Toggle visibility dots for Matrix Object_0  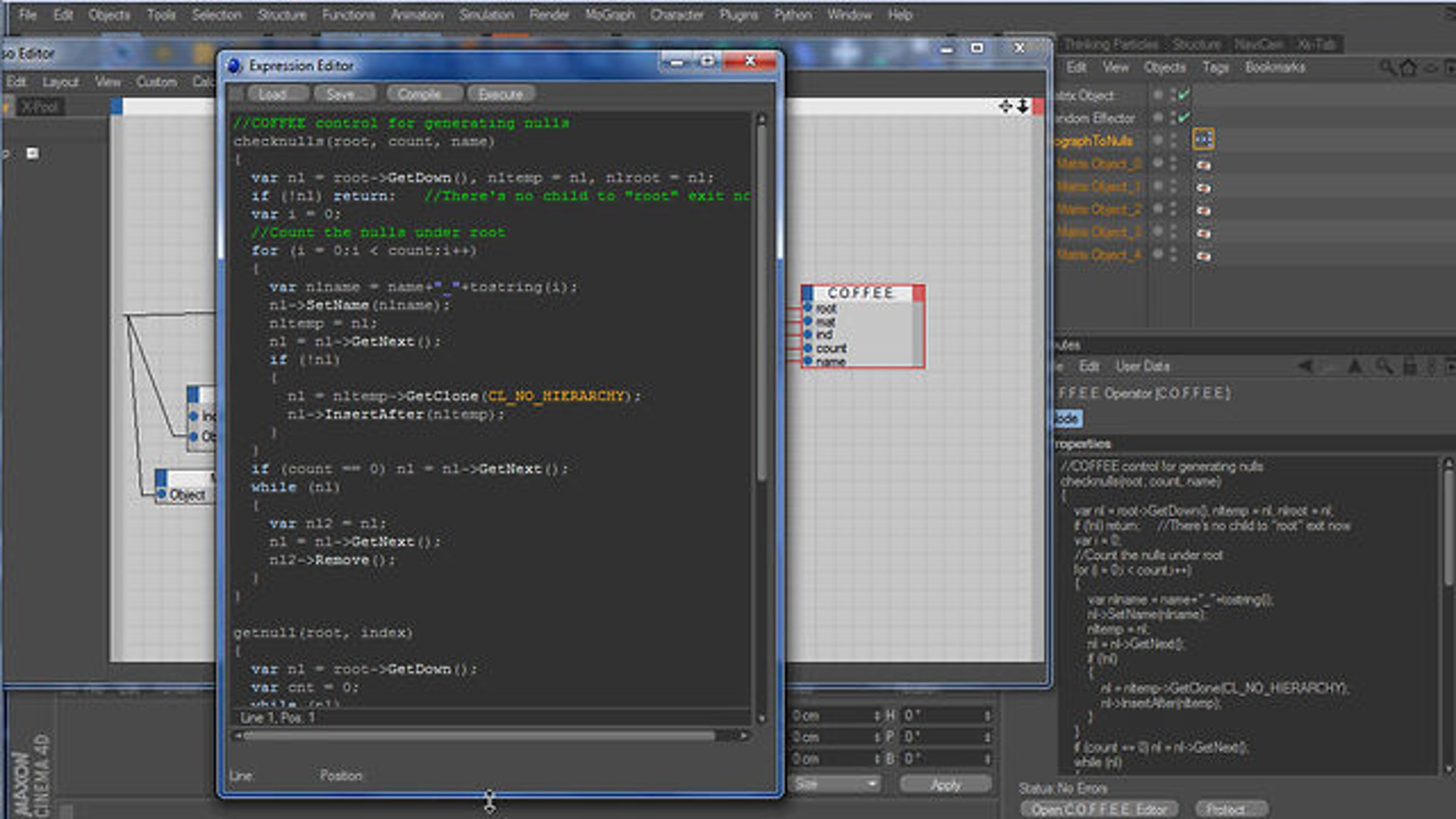pos(1173,164)
